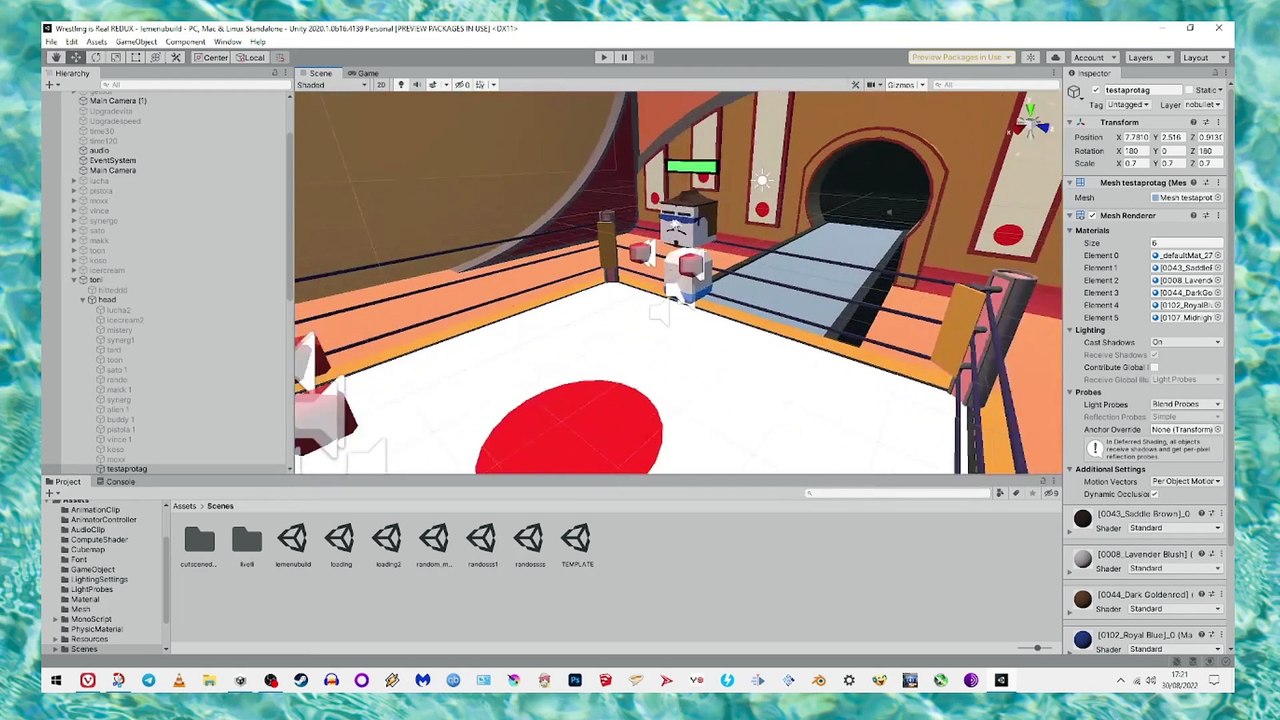This screenshot has width=1280, height=720.
Task: Open the Light Probes dropdown
Action: (1186, 404)
